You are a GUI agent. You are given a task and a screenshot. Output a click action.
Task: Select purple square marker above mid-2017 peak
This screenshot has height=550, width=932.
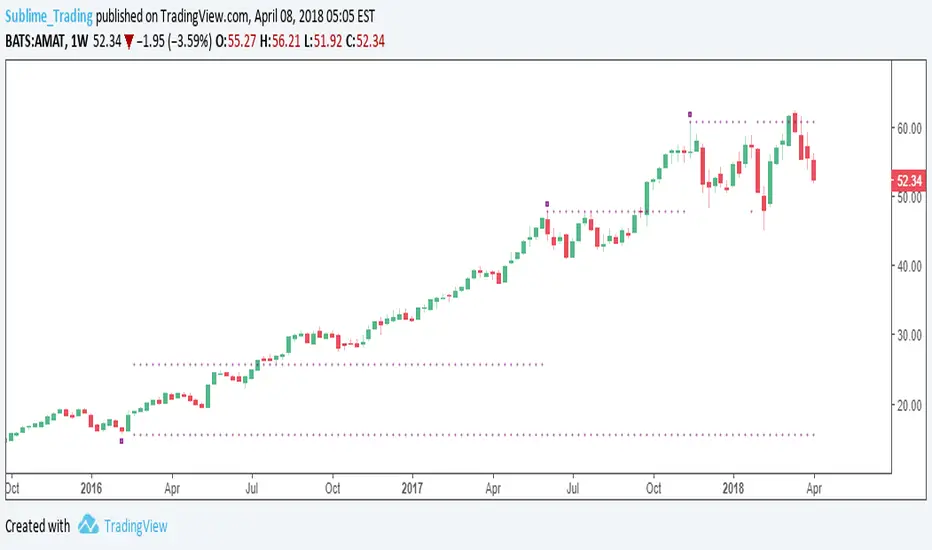[547, 204]
